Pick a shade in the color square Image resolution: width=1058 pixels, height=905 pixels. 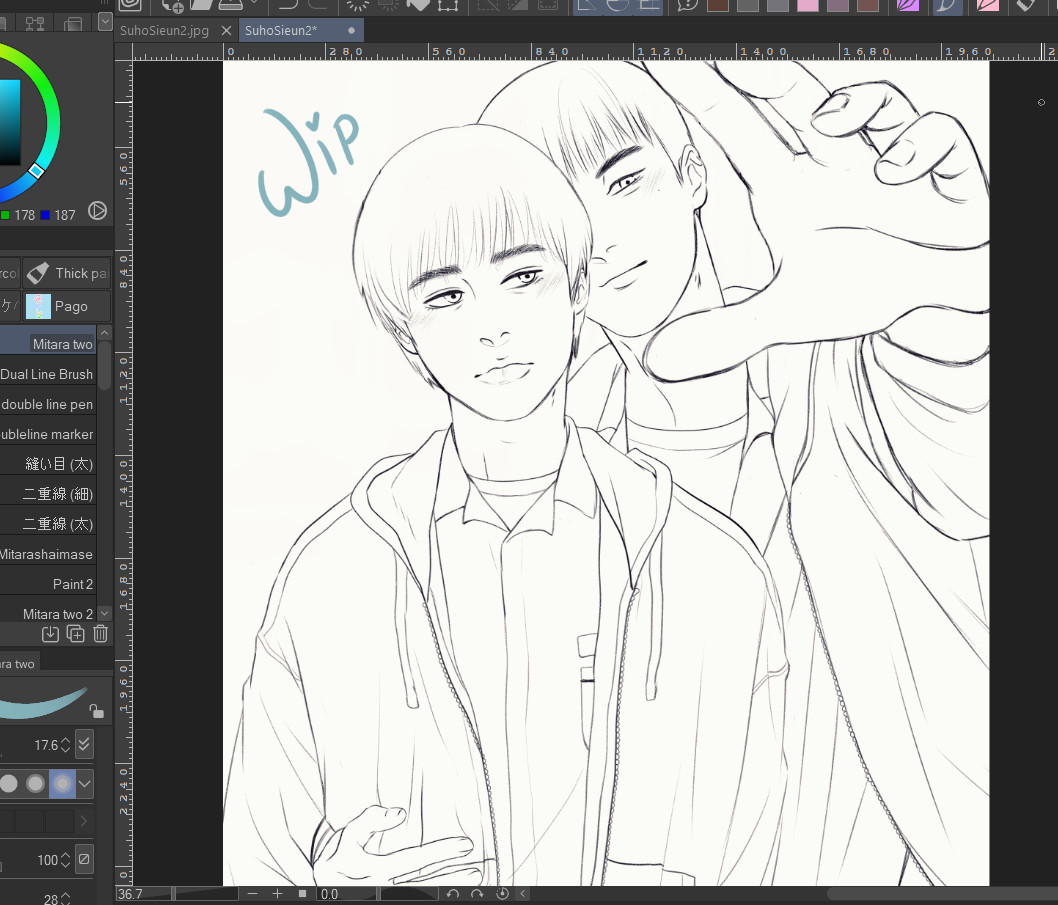click(9, 122)
